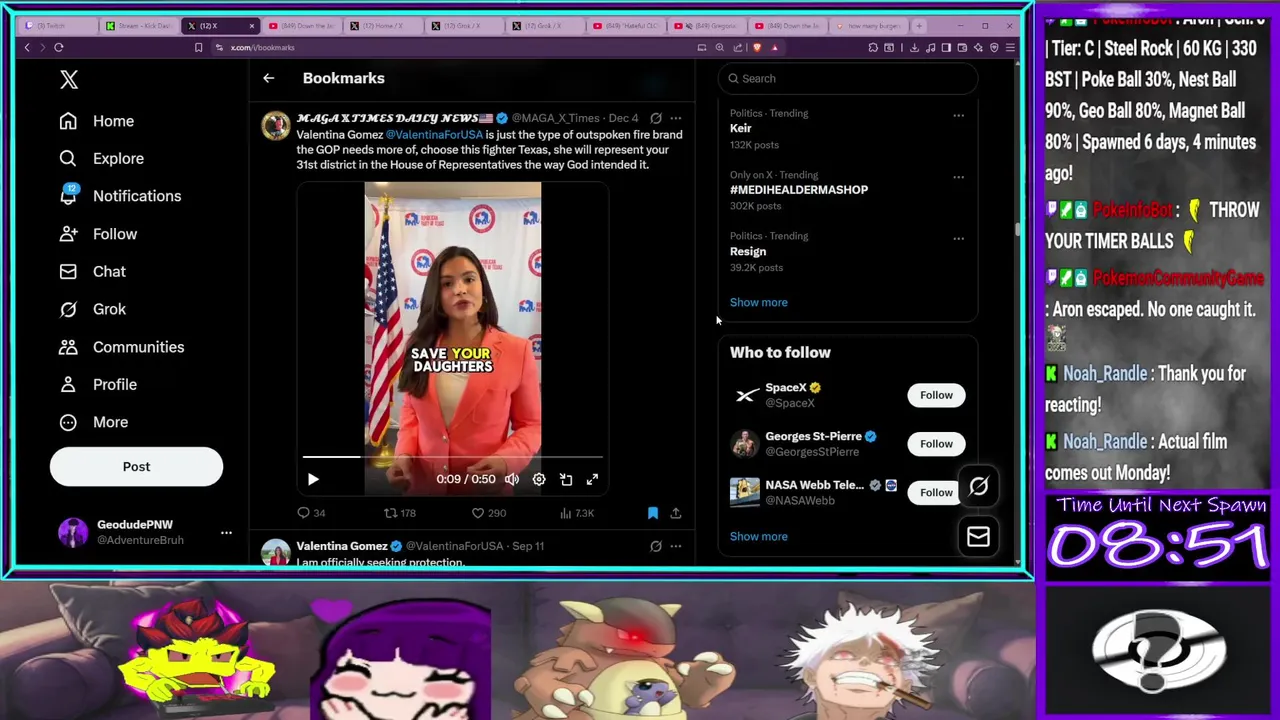Viewport: 1280px width, 720px height.
Task: Click the GeodudePNW account avatar
Action: tap(73, 532)
